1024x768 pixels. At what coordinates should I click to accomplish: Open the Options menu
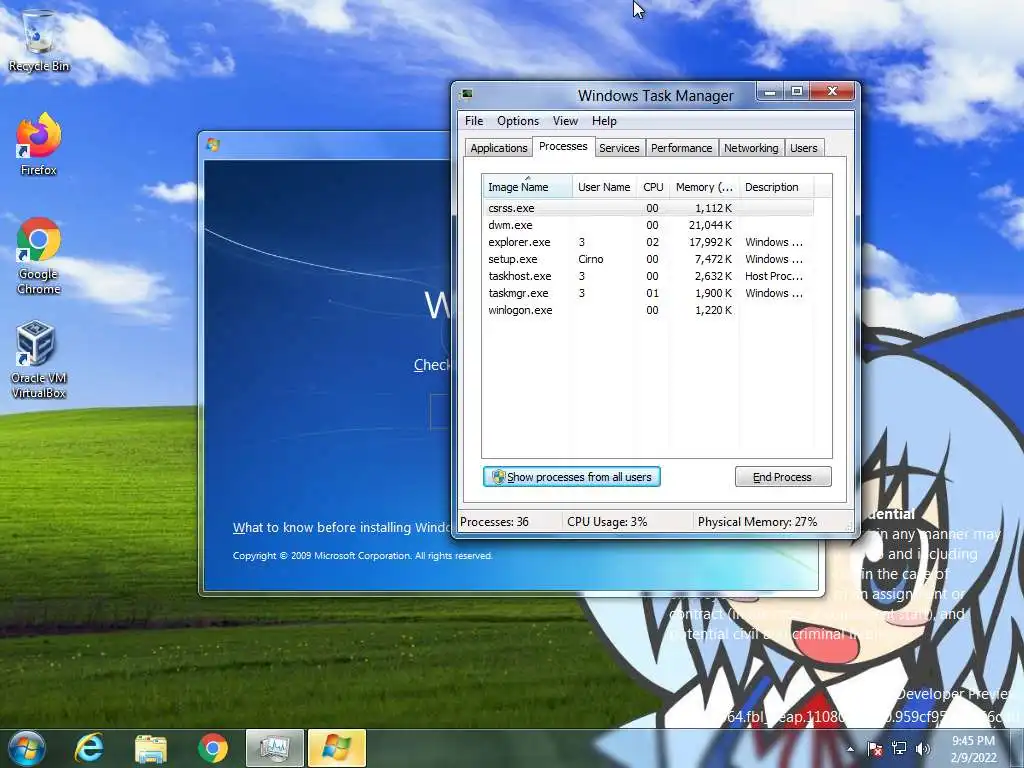click(518, 121)
